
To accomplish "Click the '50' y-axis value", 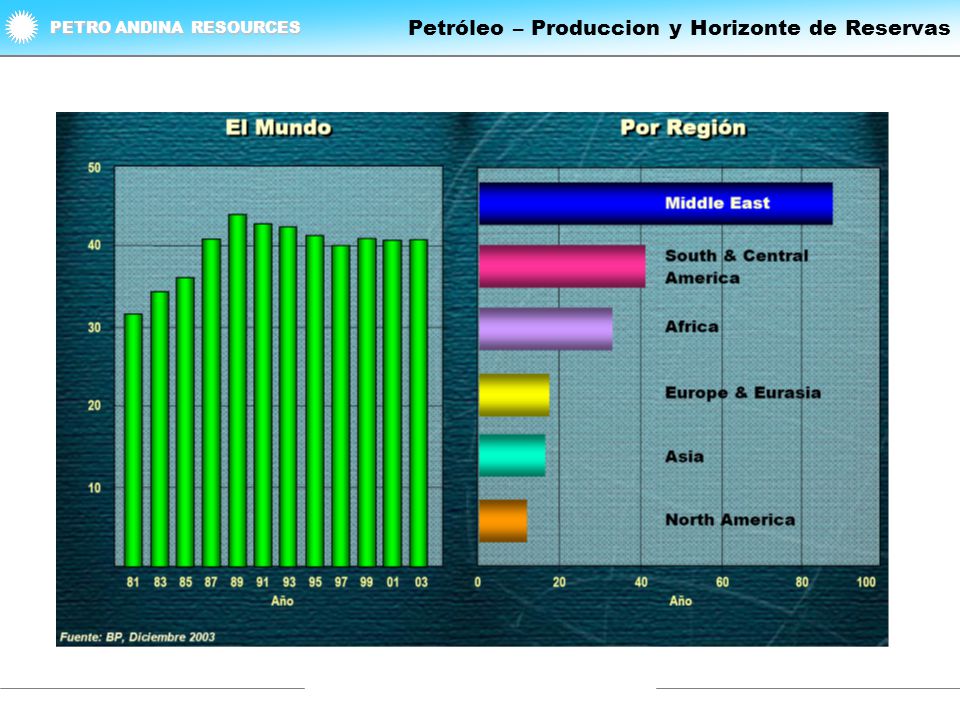I will (94, 168).
